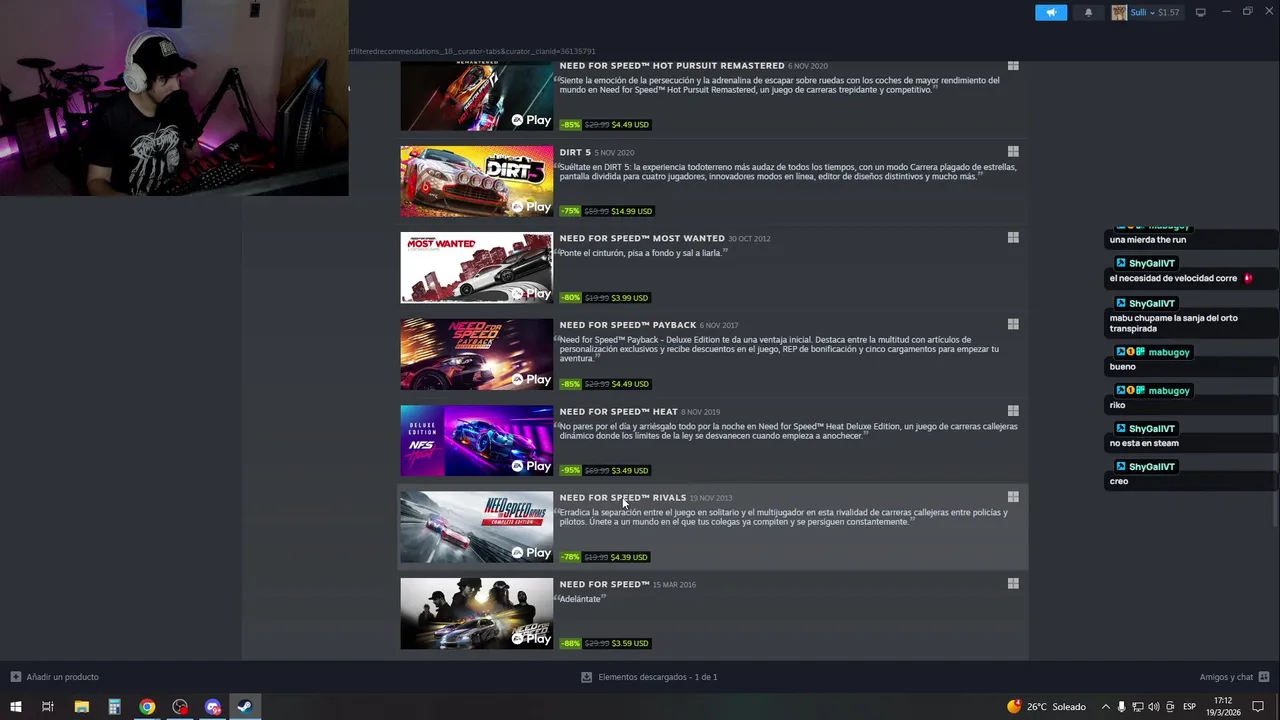This screenshot has height=720, width=1280.
Task: Open the bell notifications button
Action: [x=1088, y=12]
